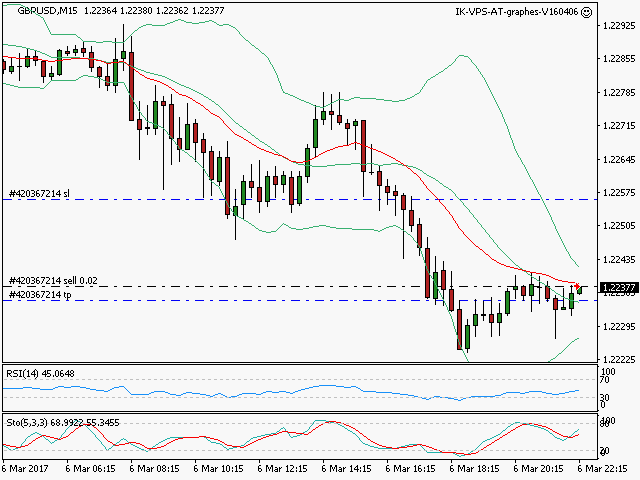Click the 6 Mar 16:15 time label
640x480 pixels.
[410, 469]
